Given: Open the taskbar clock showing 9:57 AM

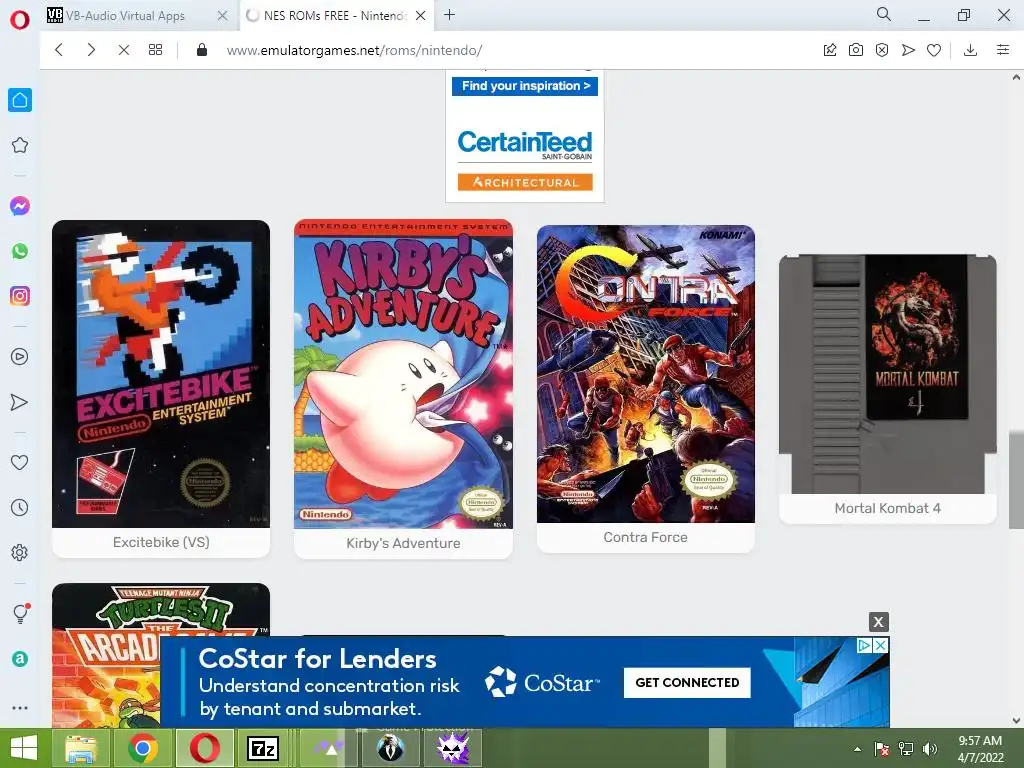Looking at the screenshot, I should pyautogui.click(x=980, y=749).
